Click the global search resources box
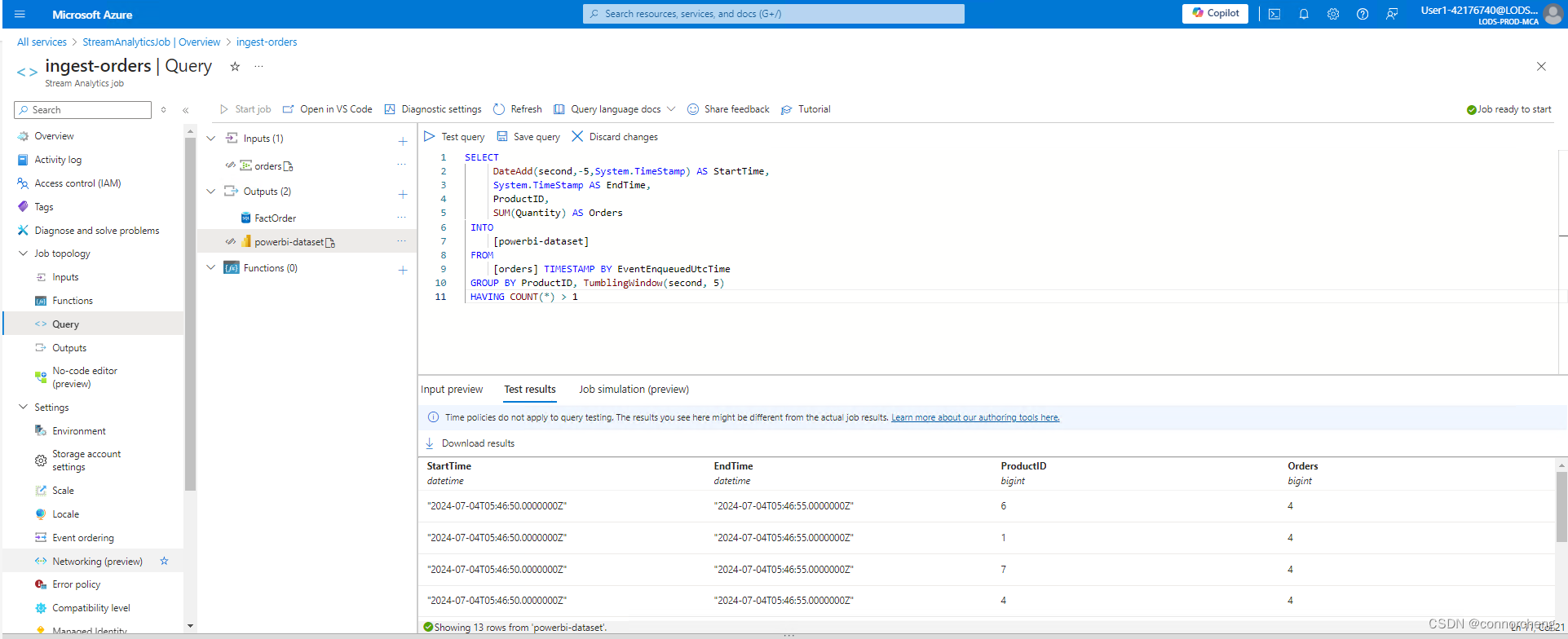The image size is (1568, 639). 773,14
